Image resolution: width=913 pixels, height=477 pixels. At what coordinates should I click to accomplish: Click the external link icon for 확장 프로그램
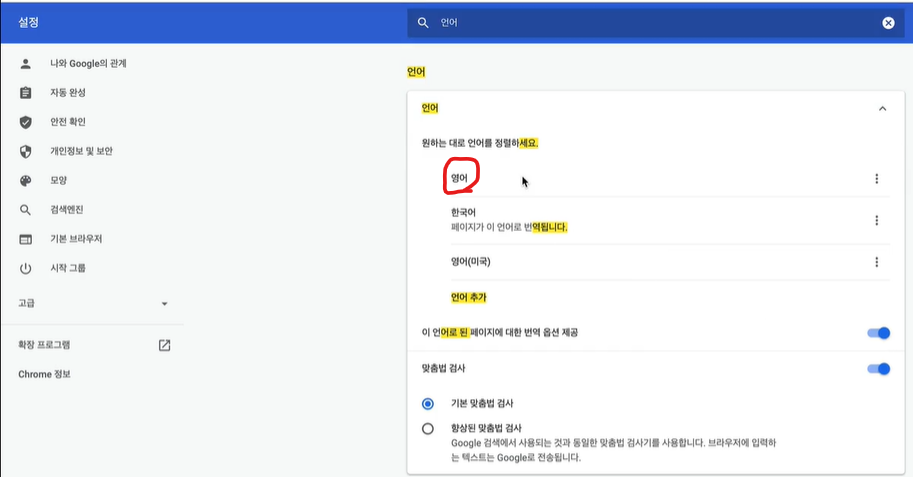pyautogui.click(x=164, y=345)
